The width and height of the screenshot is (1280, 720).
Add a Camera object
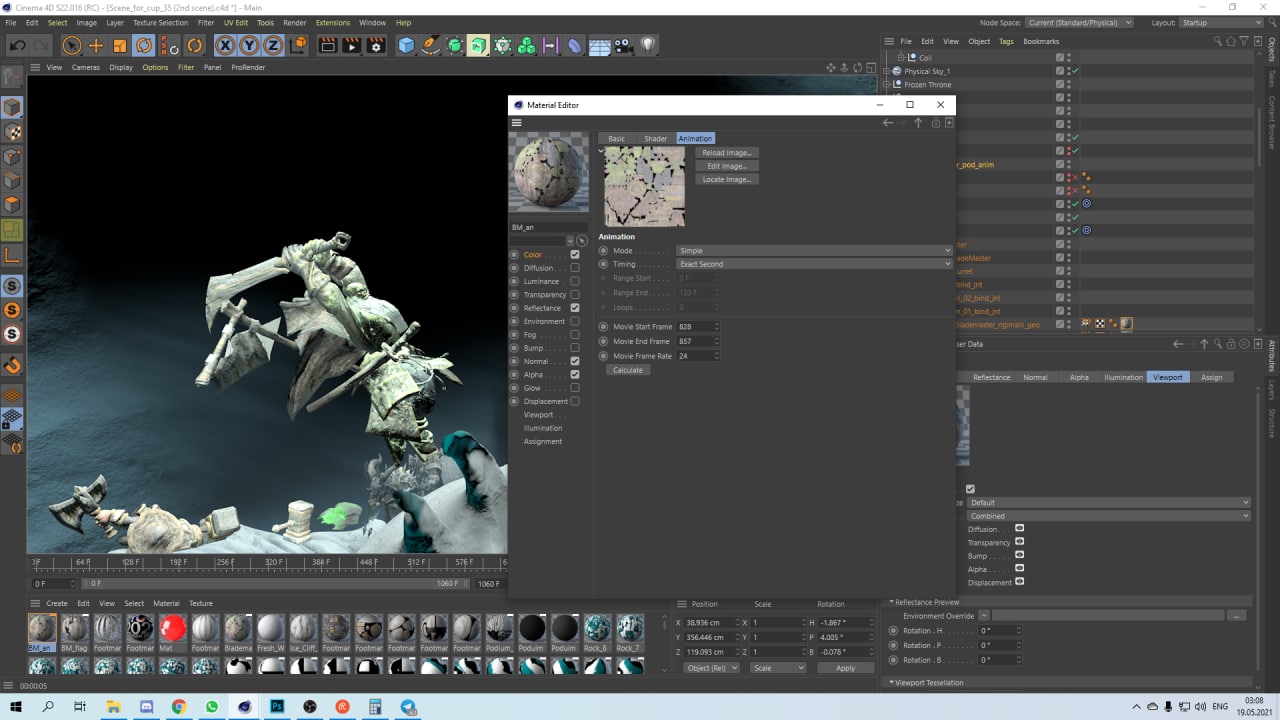tap(624, 45)
